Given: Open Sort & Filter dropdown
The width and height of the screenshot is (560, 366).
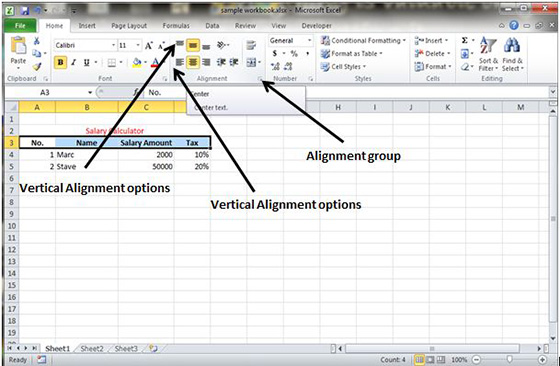Looking at the screenshot, I should click(x=488, y=54).
